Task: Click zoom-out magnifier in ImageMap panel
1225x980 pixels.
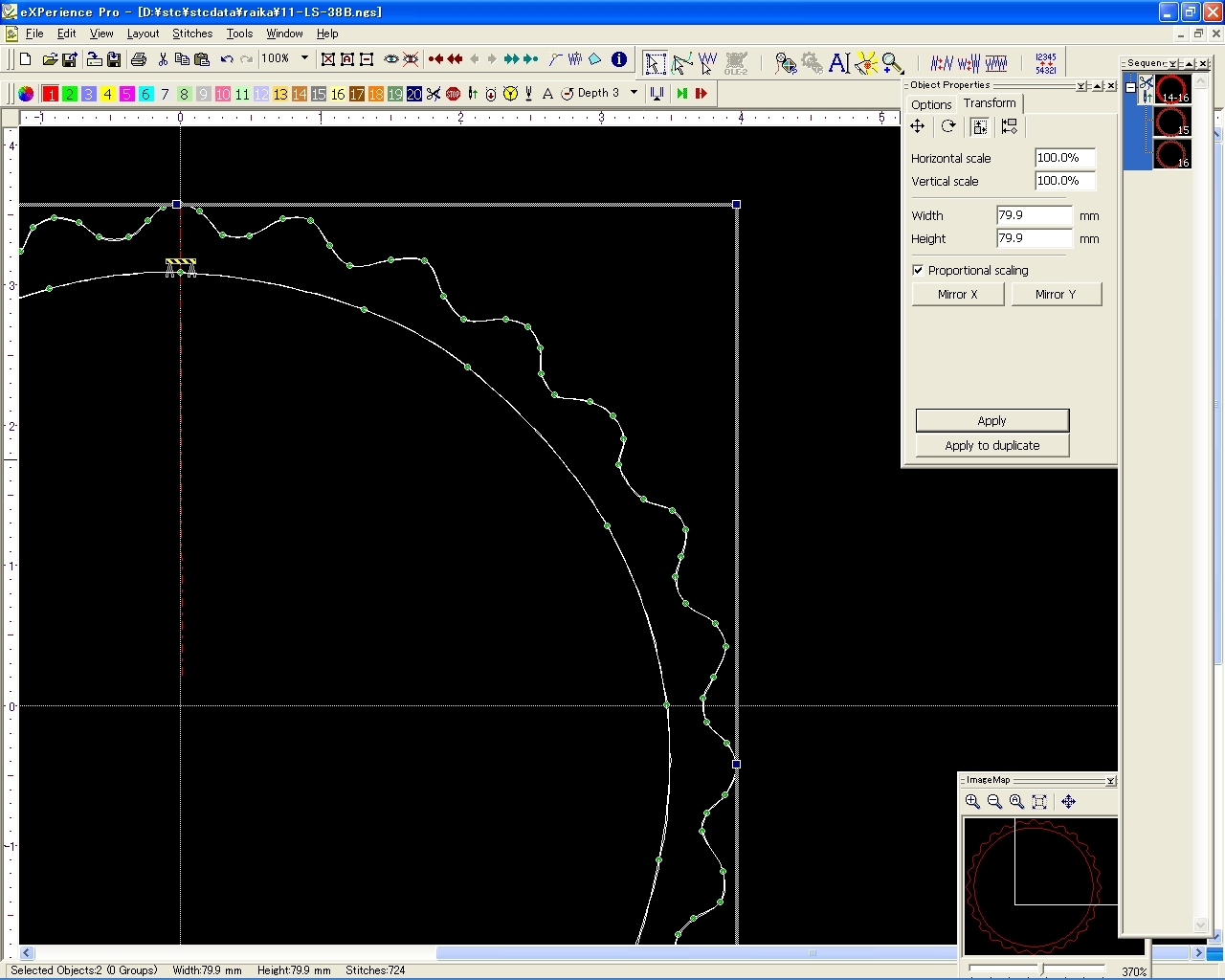Action: point(994,802)
